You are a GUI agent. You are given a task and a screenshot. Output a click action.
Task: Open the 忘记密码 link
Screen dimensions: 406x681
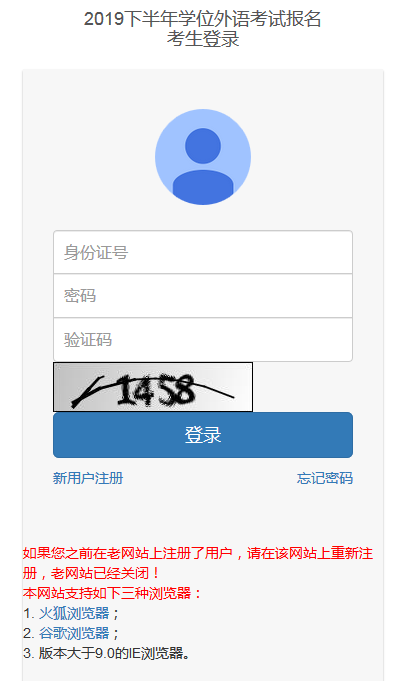pyautogui.click(x=325, y=478)
